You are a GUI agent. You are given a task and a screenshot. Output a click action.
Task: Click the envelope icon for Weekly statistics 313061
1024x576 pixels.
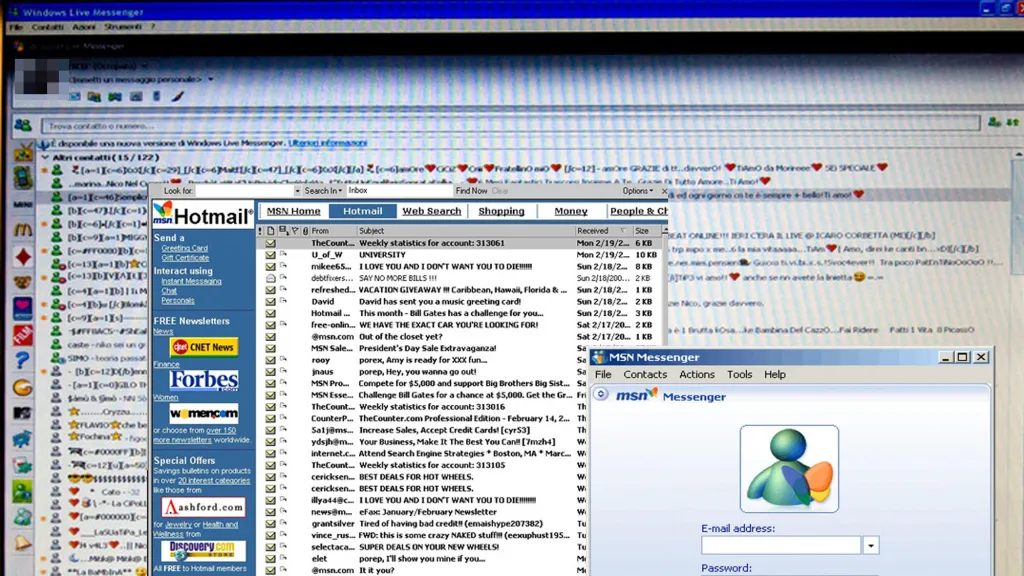(x=270, y=243)
